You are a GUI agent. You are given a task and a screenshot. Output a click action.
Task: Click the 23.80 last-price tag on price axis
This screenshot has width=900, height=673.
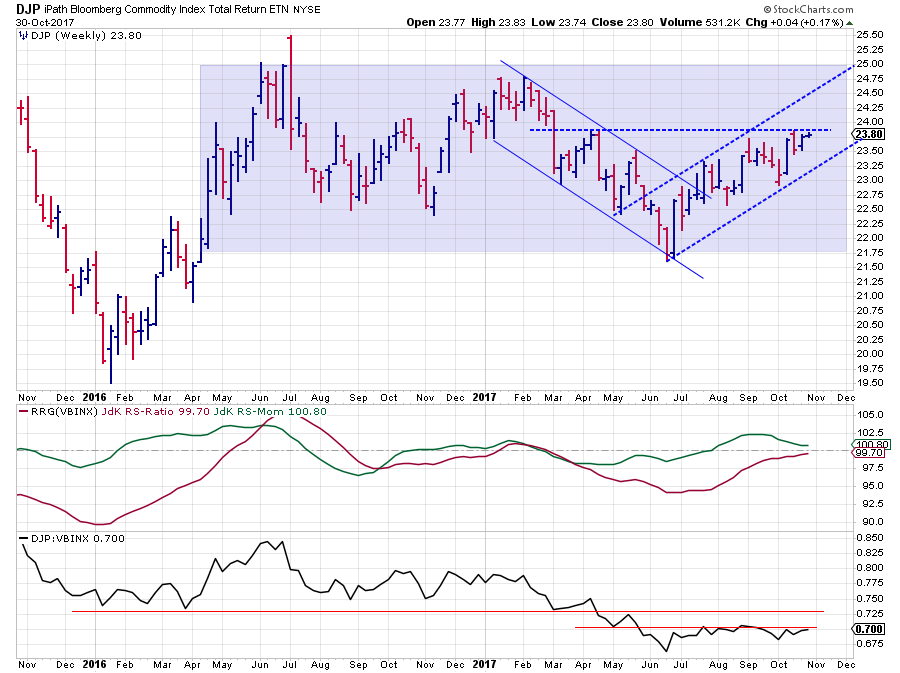pos(869,134)
